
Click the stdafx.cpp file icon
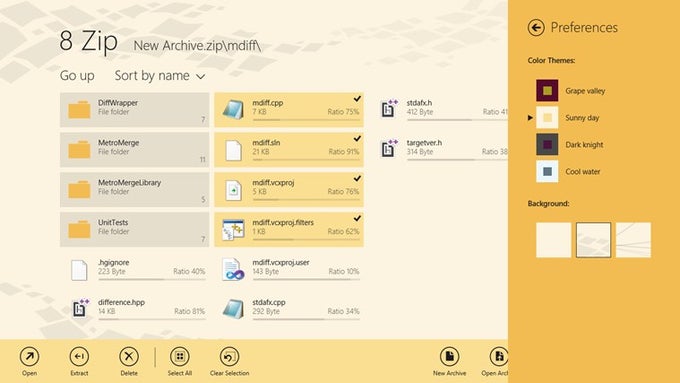[233, 309]
